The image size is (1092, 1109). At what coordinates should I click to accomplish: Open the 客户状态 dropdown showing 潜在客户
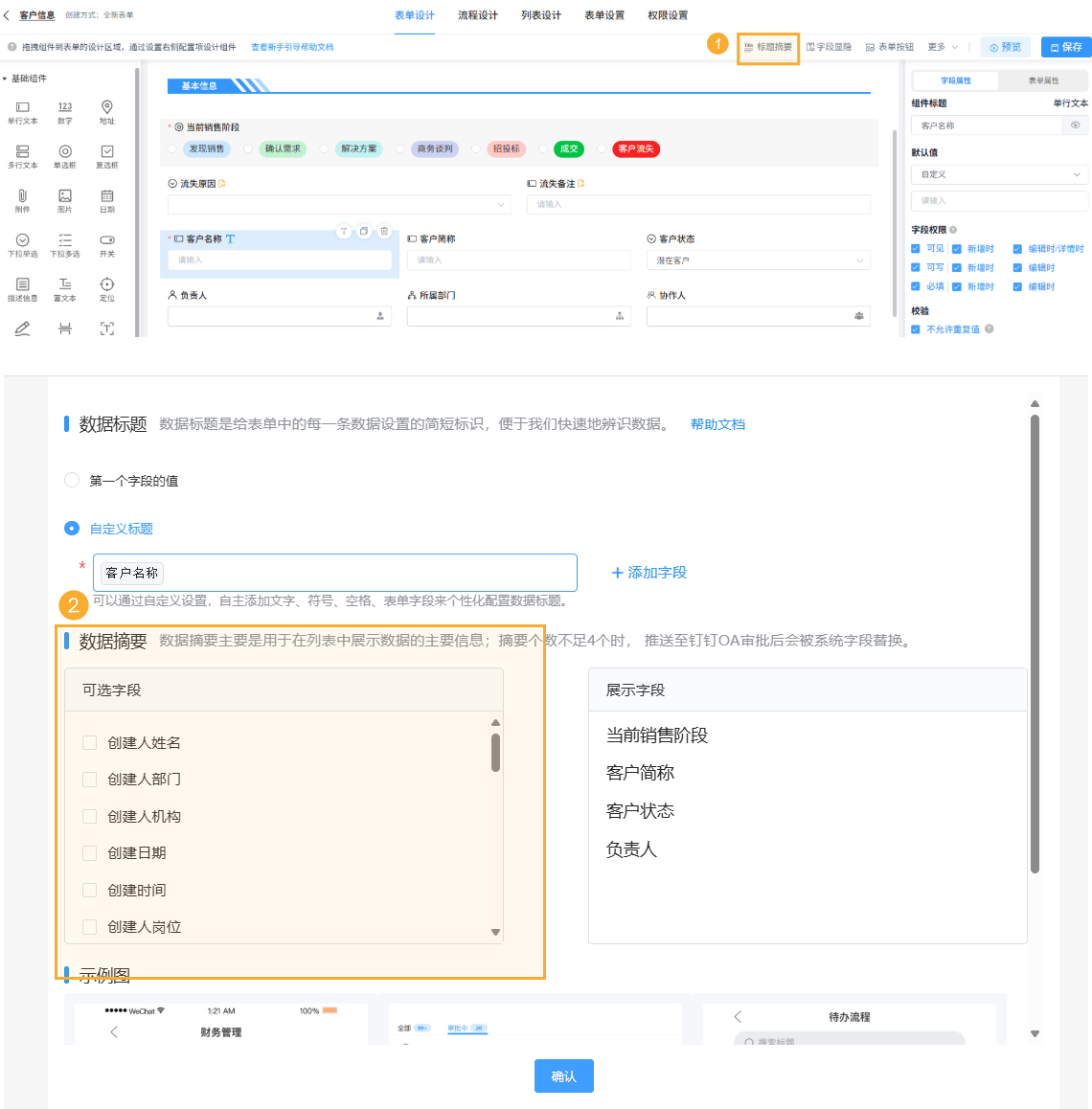(758, 260)
